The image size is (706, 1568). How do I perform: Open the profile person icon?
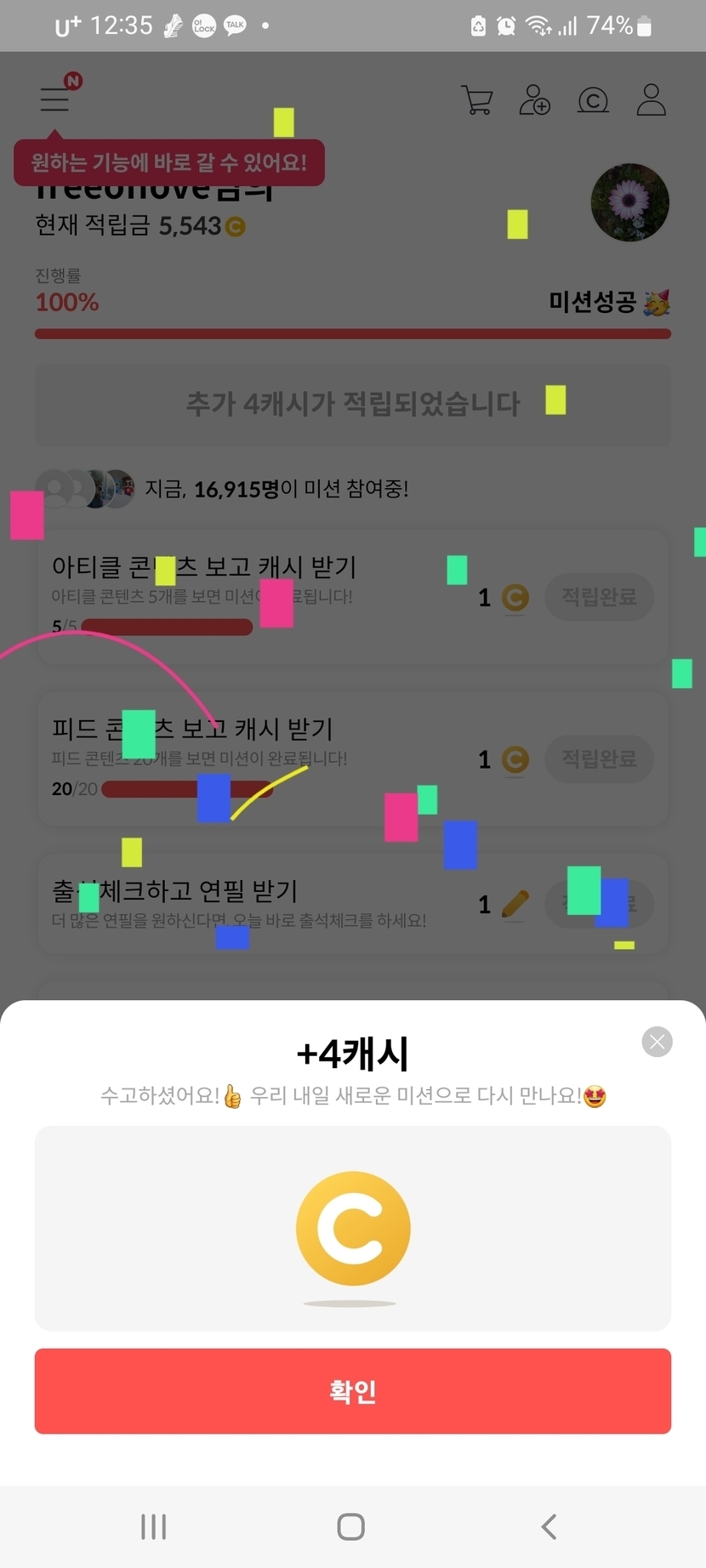click(x=652, y=99)
